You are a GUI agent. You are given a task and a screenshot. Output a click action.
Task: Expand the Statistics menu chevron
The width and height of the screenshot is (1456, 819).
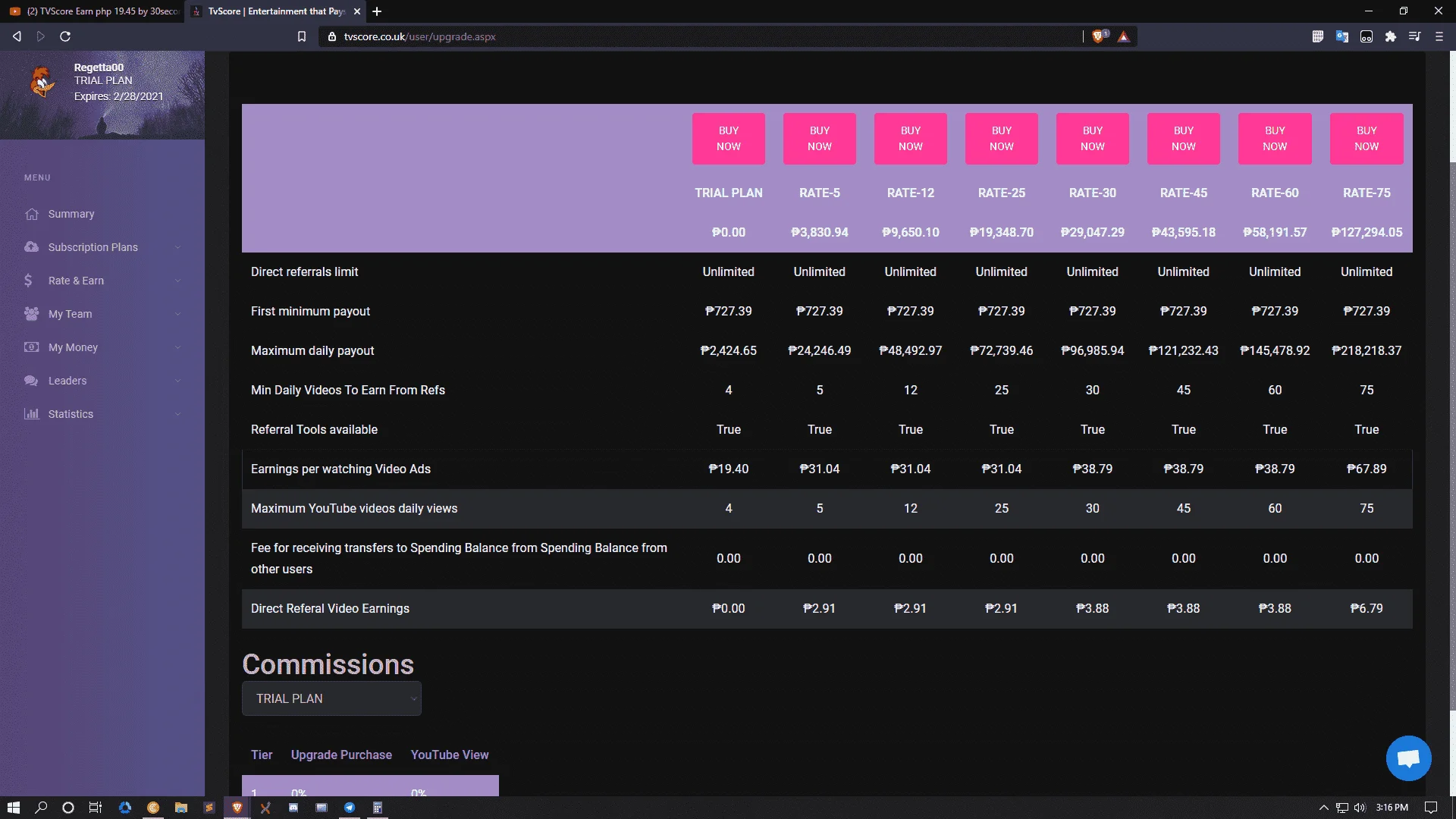click(x=178, y=414)
